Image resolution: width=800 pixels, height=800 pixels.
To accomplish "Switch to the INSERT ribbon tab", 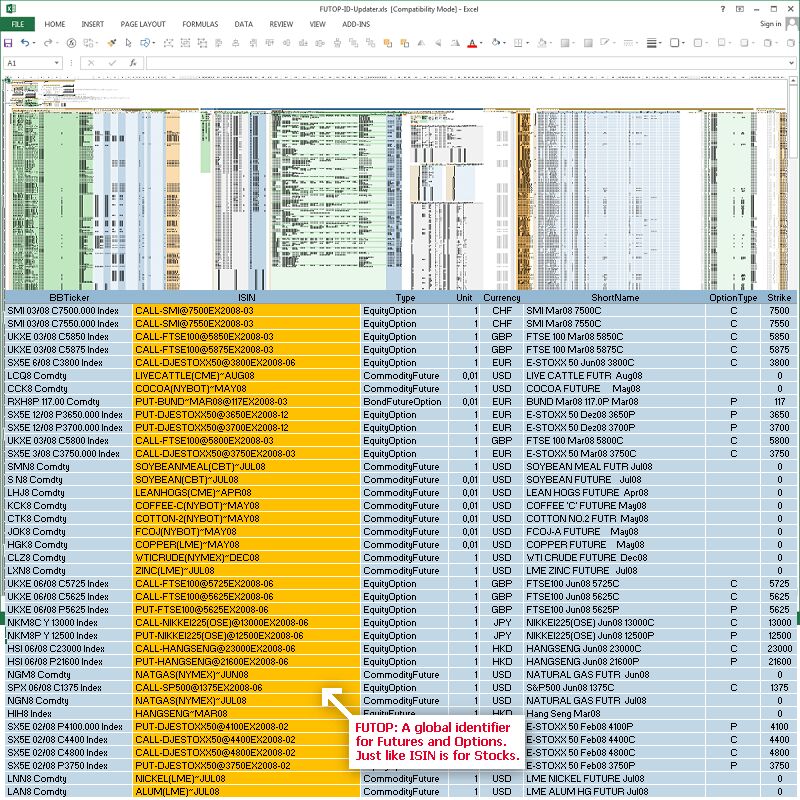I will (92, 24).
